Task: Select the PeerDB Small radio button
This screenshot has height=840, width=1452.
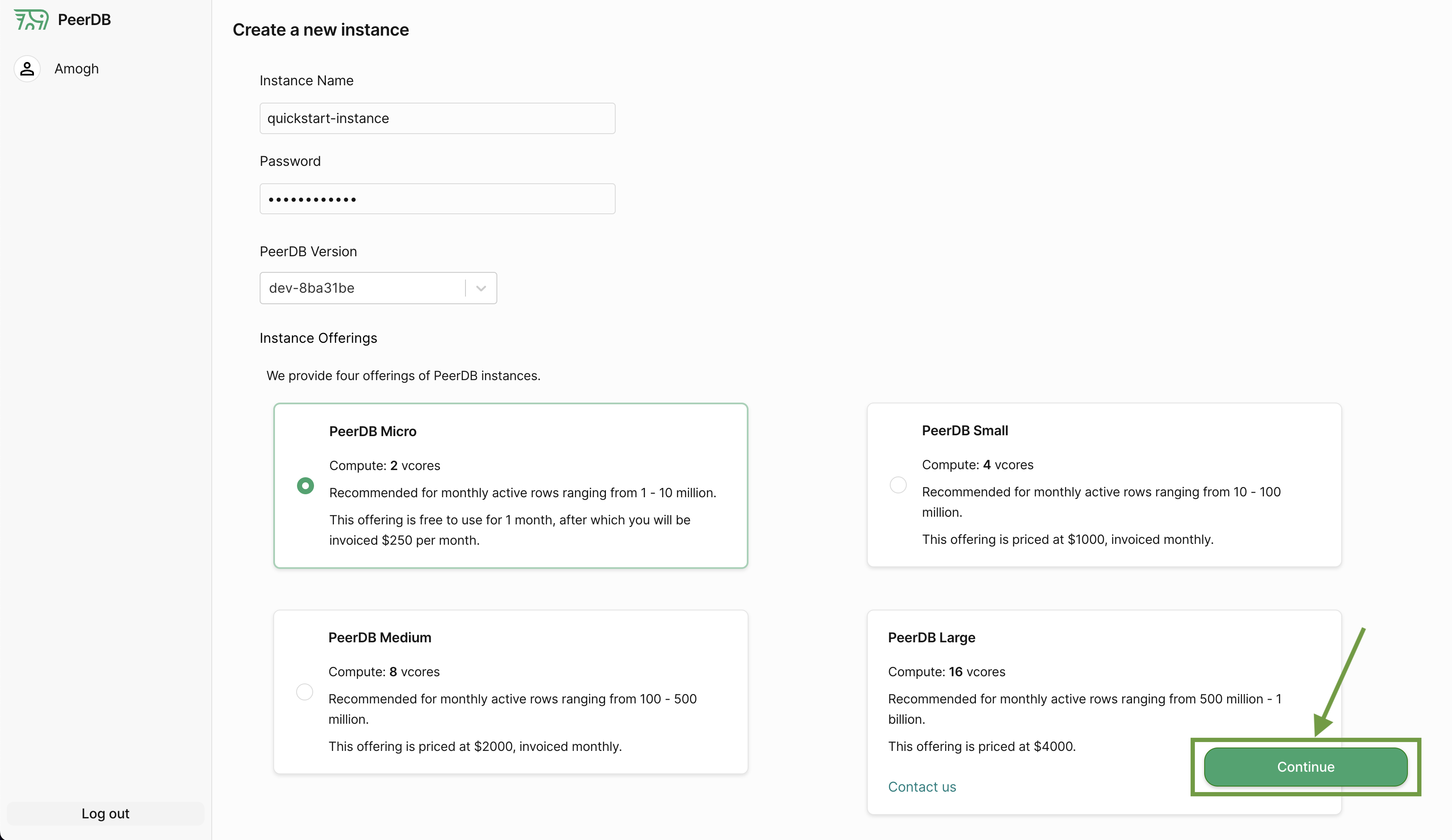Action: coord(898,484)
